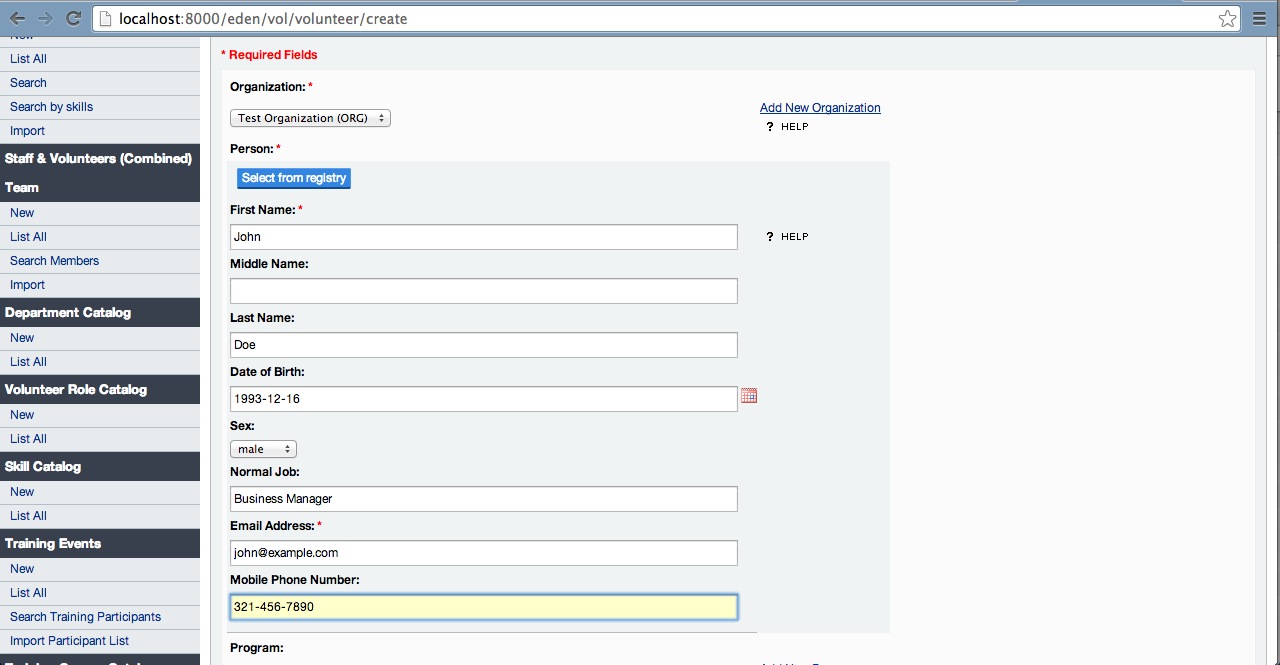
Task: Bookmark page using the star icon
Action: (1227, 19)
